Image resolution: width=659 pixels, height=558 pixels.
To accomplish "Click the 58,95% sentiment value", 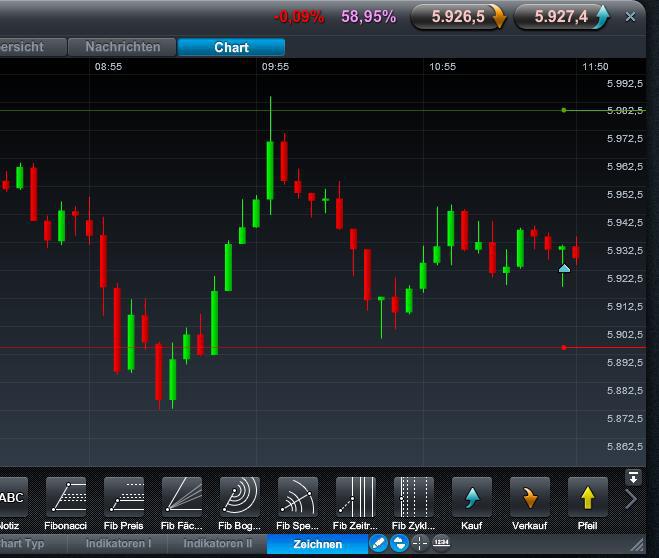I will tap(368, 17).
